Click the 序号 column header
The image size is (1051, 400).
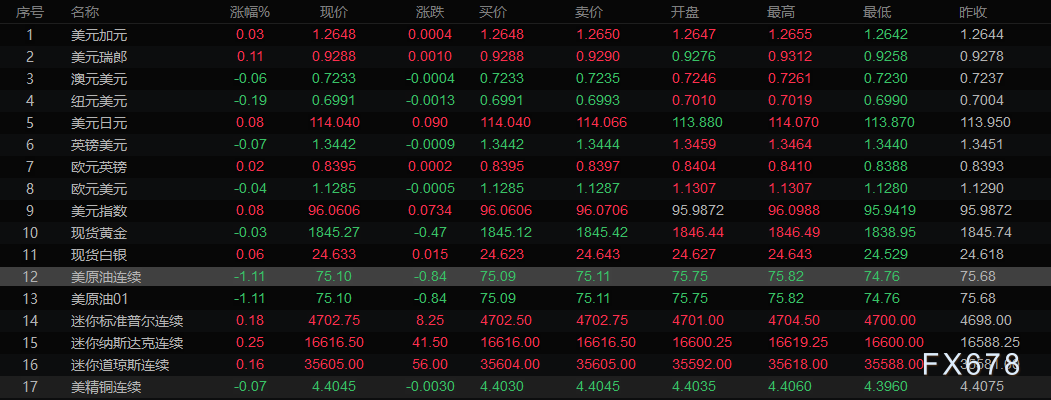30,13
